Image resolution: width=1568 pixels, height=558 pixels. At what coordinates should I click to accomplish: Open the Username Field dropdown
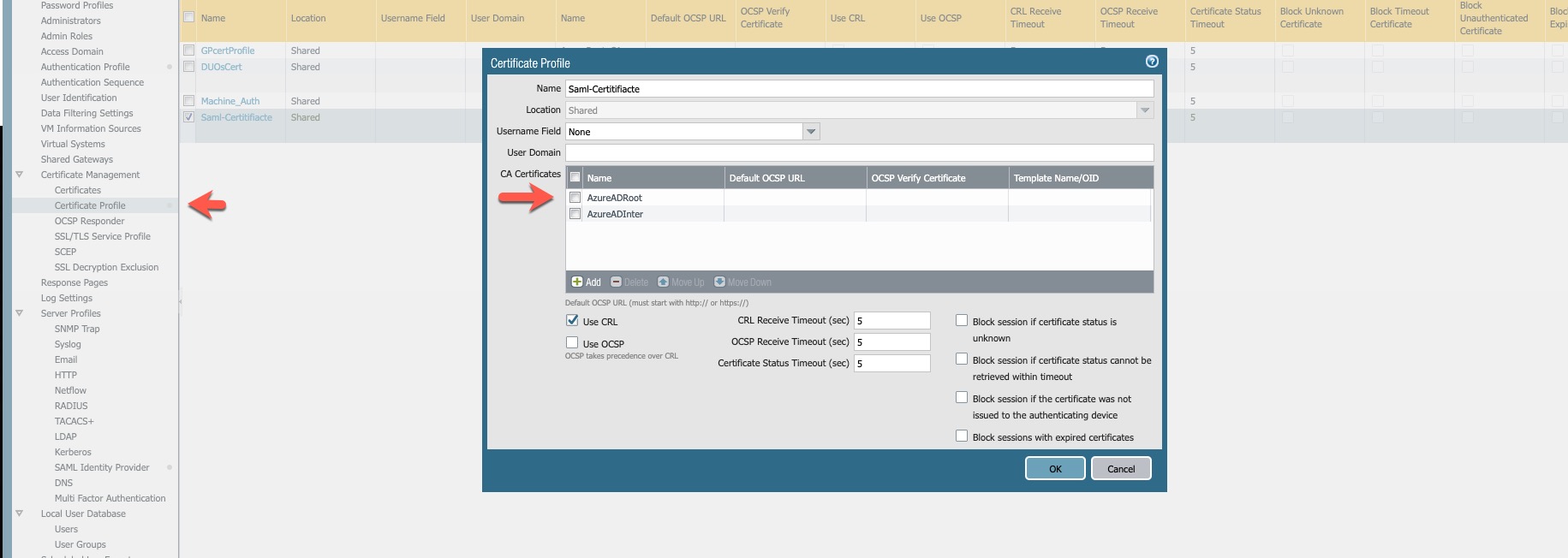[x=810, y=132]
